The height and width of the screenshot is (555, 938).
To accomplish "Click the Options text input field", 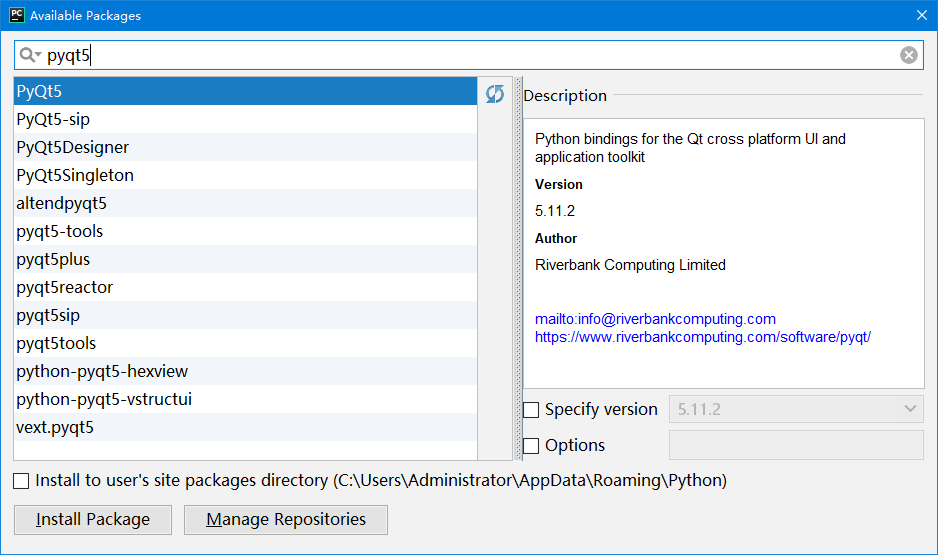I will pos(796,446).
